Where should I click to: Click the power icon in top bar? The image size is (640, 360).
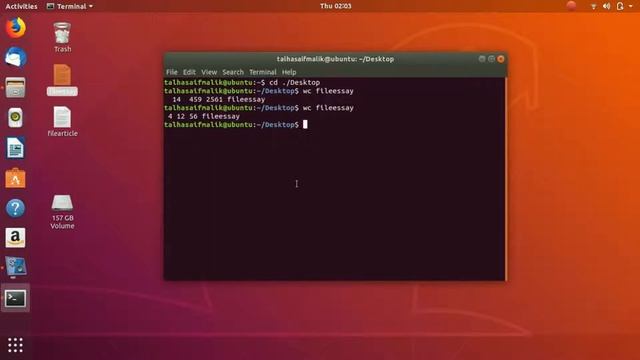coord(620,6)
